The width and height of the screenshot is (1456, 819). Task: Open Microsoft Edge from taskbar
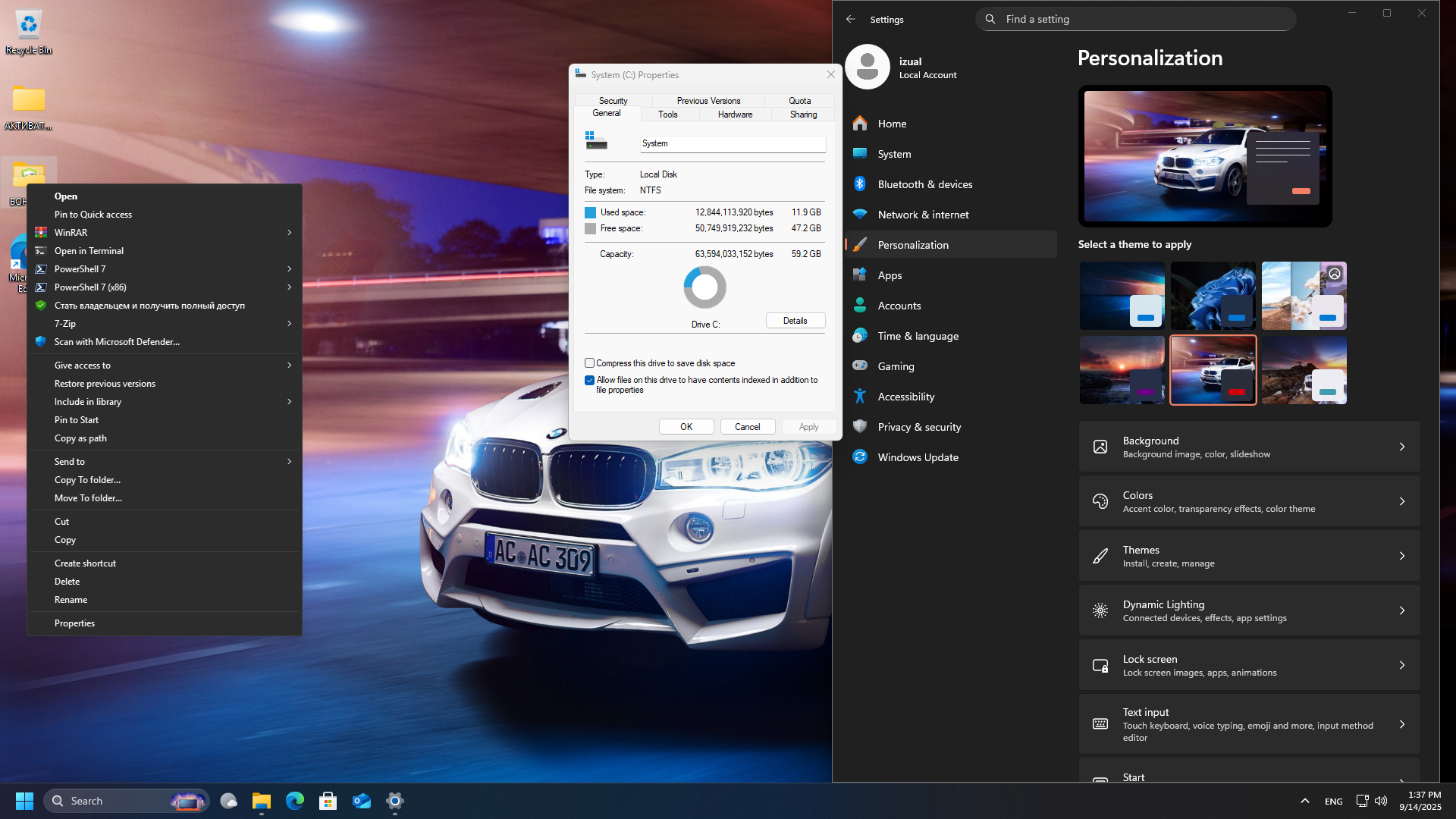pyautogui.click(x=295, y=801)
